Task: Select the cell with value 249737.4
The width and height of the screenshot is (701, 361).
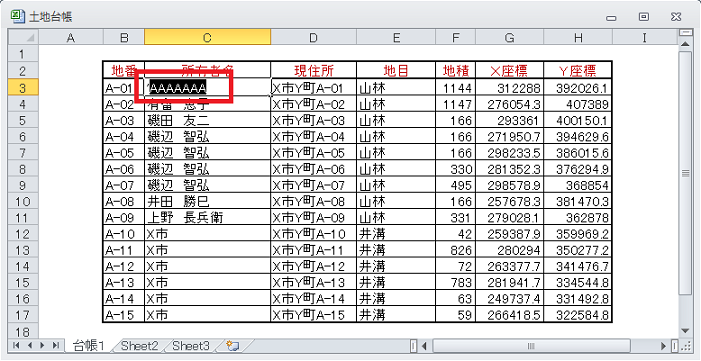Action: 510,299
